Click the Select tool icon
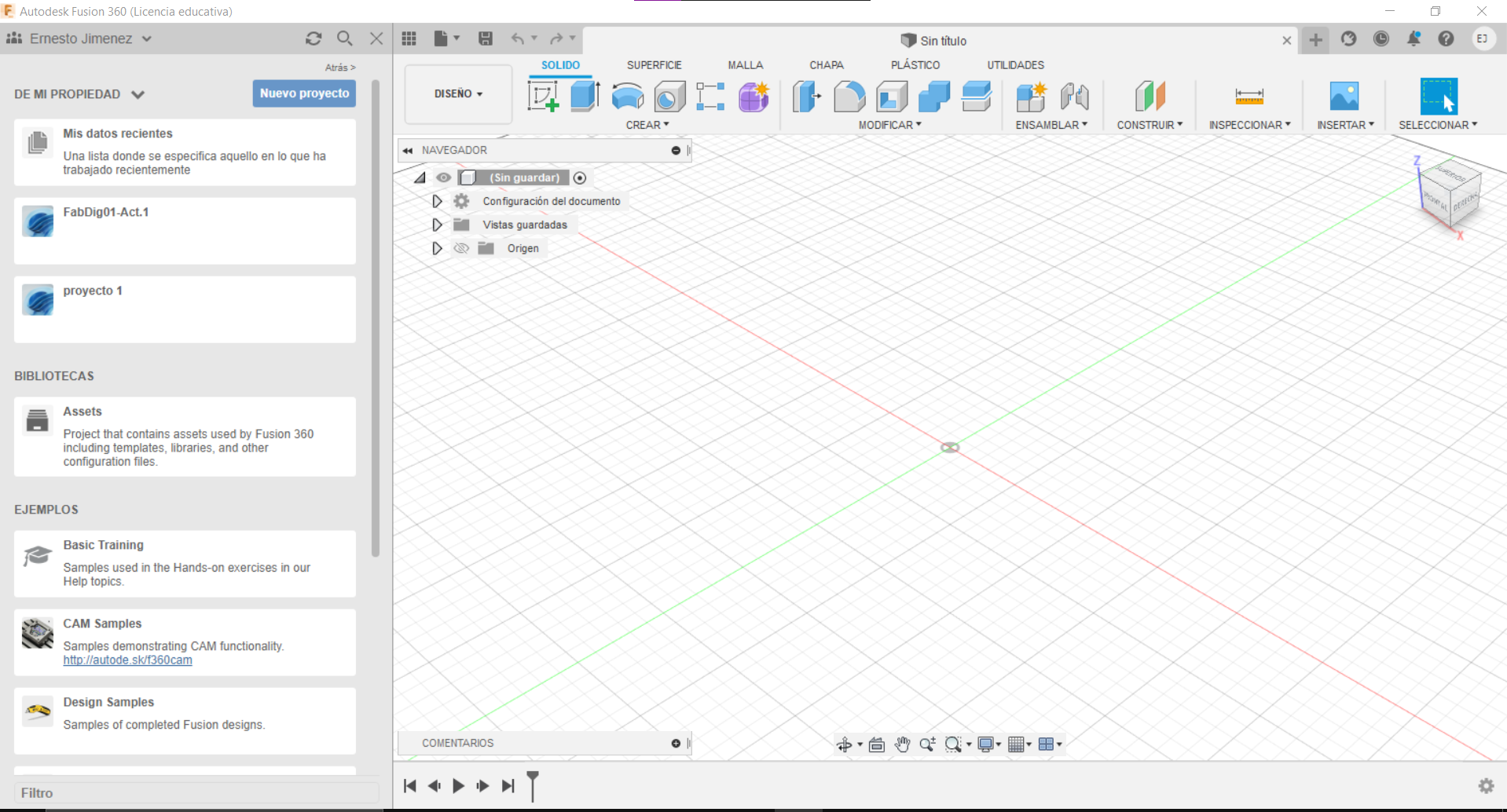Screen dimensions: 1507x812 coord(1439,97)
